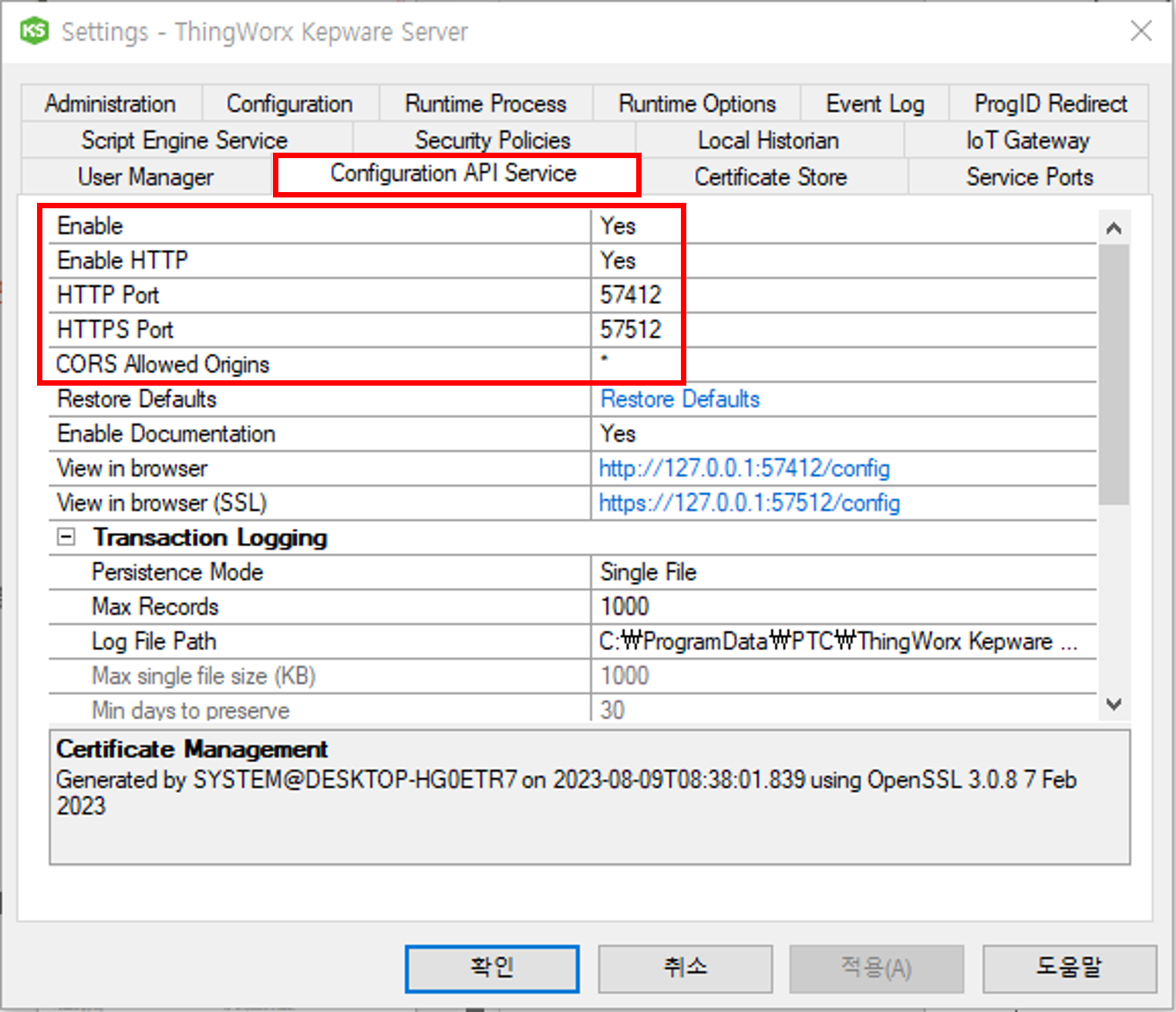Click the property grid scrollbar thumb
The height and width of the screenshot is (1012, 1176).
click(1114, 374)
